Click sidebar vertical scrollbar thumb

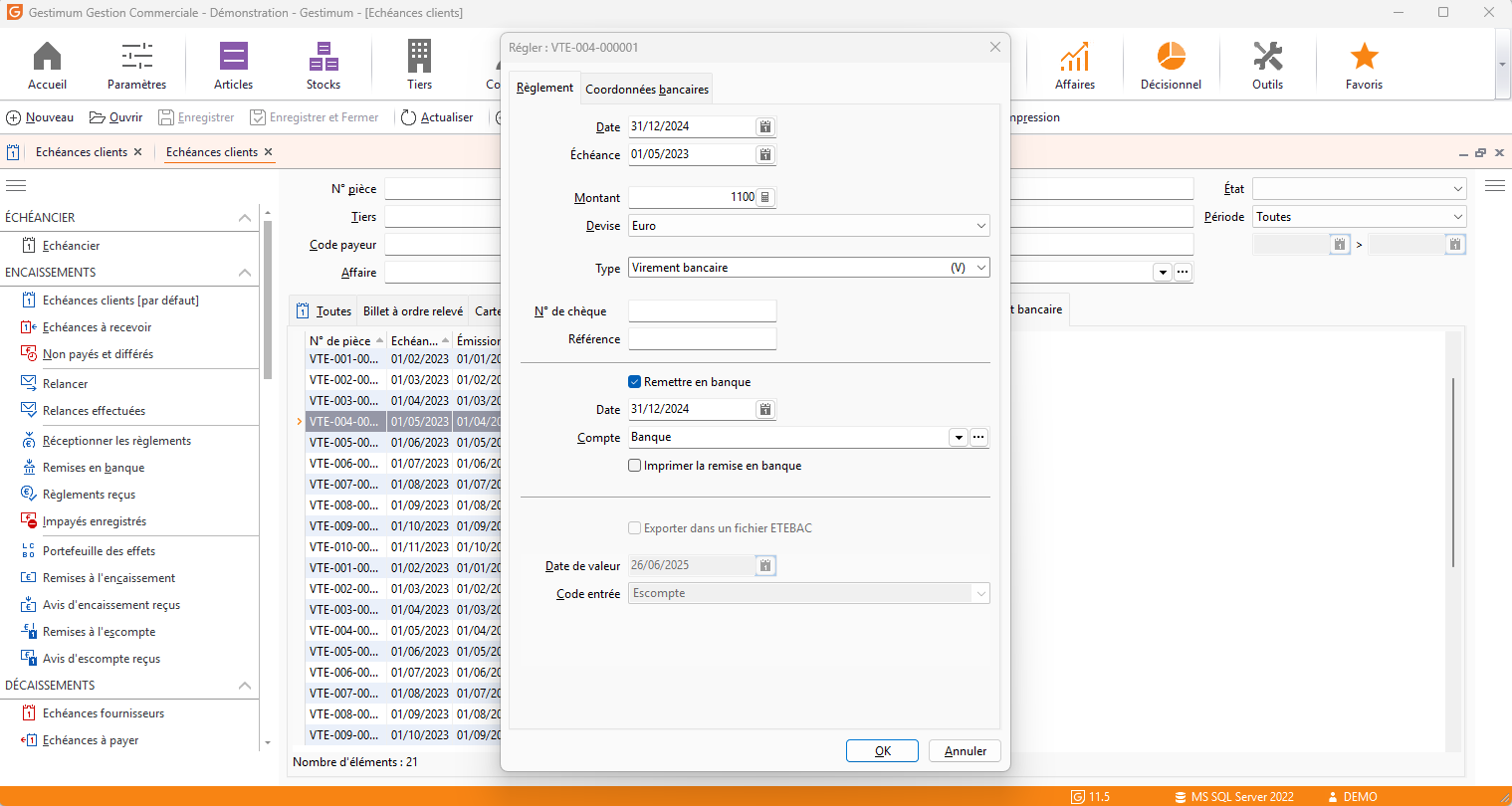click(267, 299)
